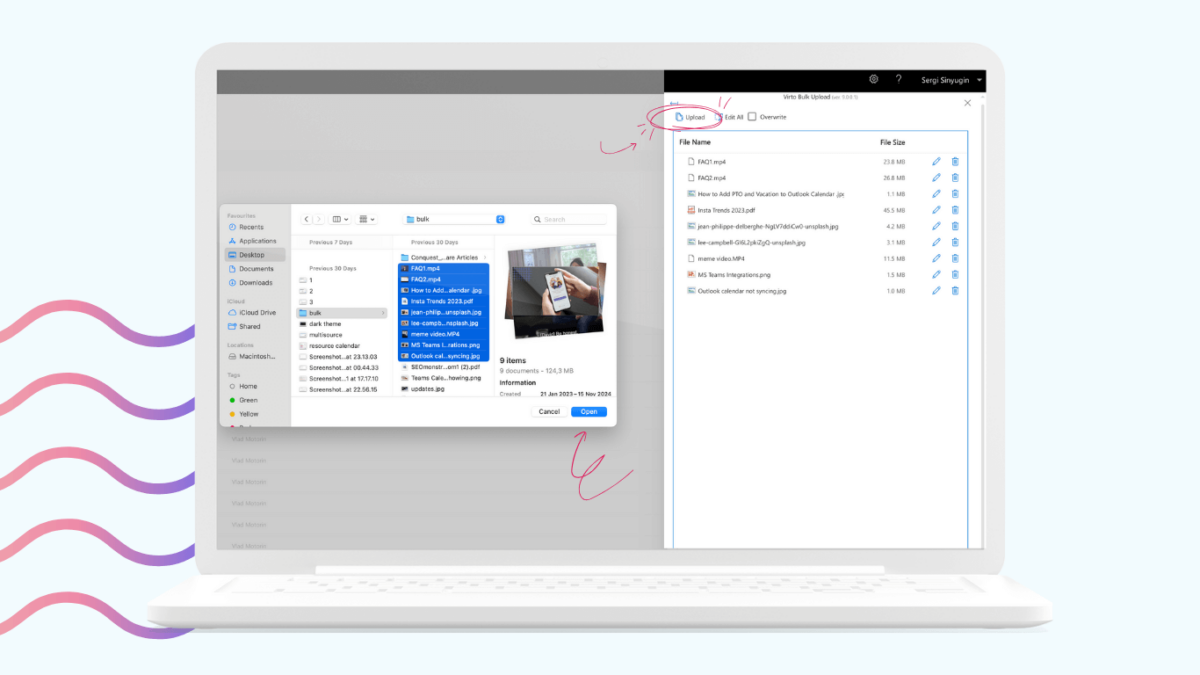Delete Insta Trends 2023.pdf with trash icon
This screenshot has width=1200, height=675.
point(954,209)
